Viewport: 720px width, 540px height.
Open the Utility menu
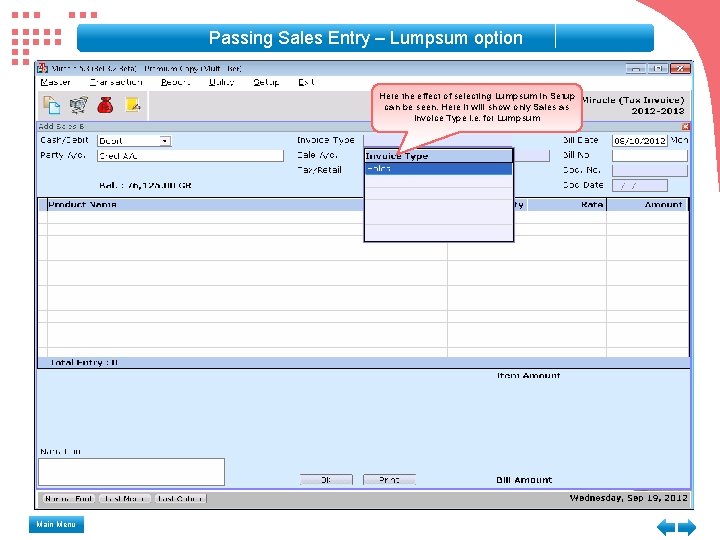point(222,82)
